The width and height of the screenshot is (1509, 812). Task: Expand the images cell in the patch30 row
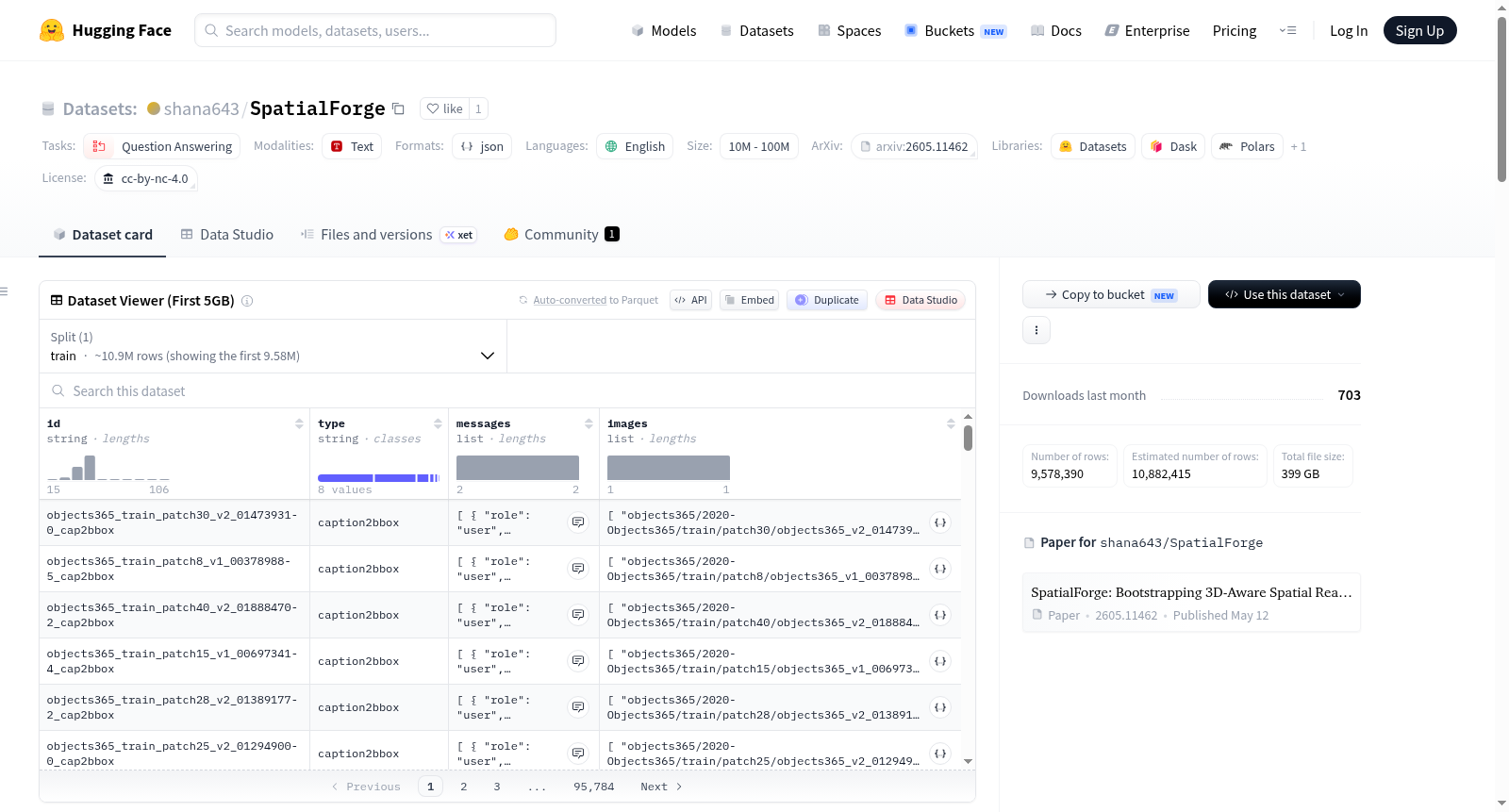tap(940, 522)
